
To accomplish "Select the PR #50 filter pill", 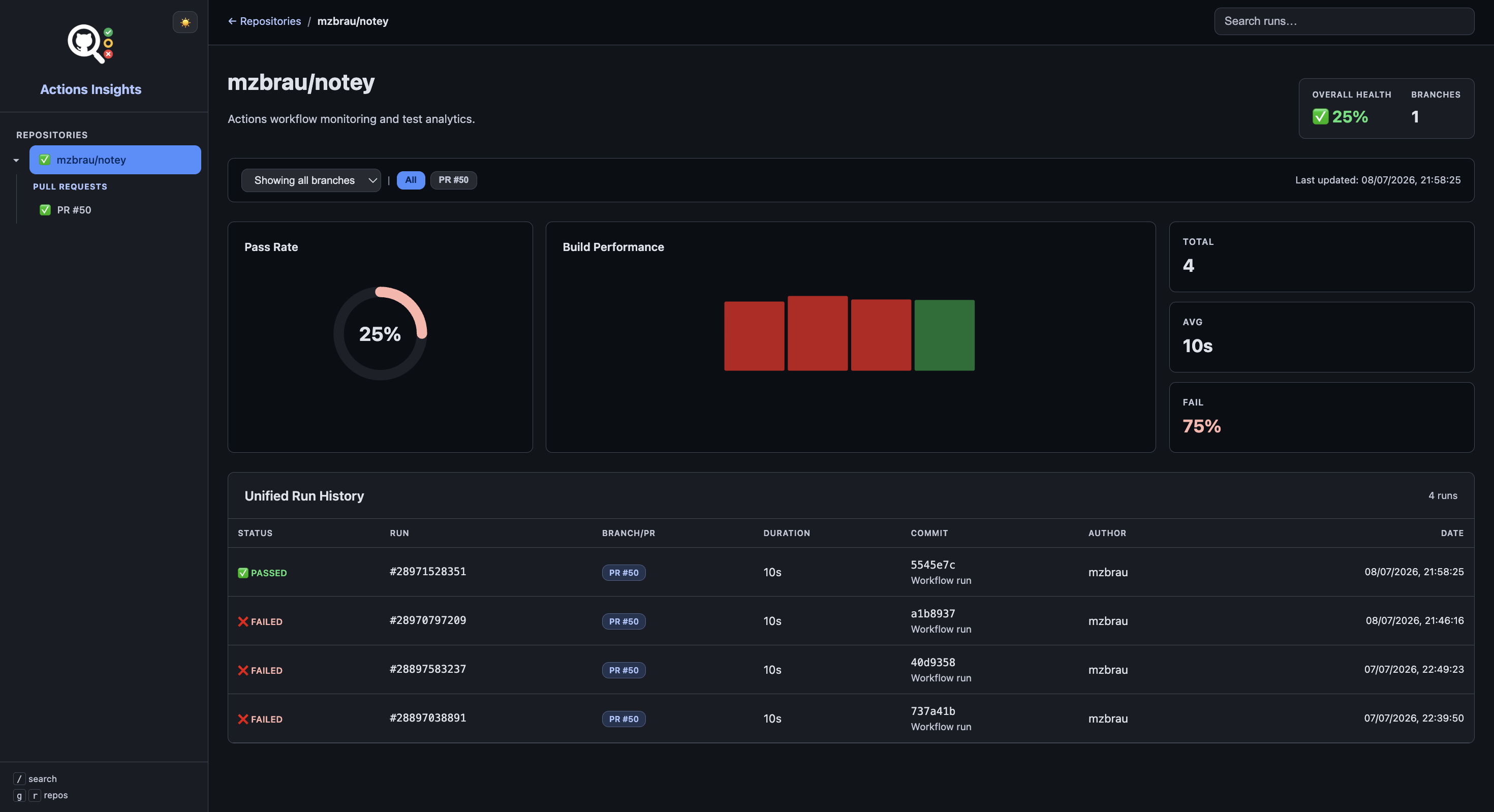I will (x=453, y=180).
